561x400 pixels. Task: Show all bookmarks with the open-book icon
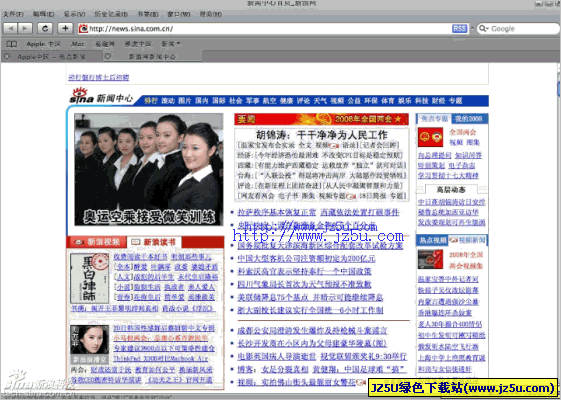[12, 44]
